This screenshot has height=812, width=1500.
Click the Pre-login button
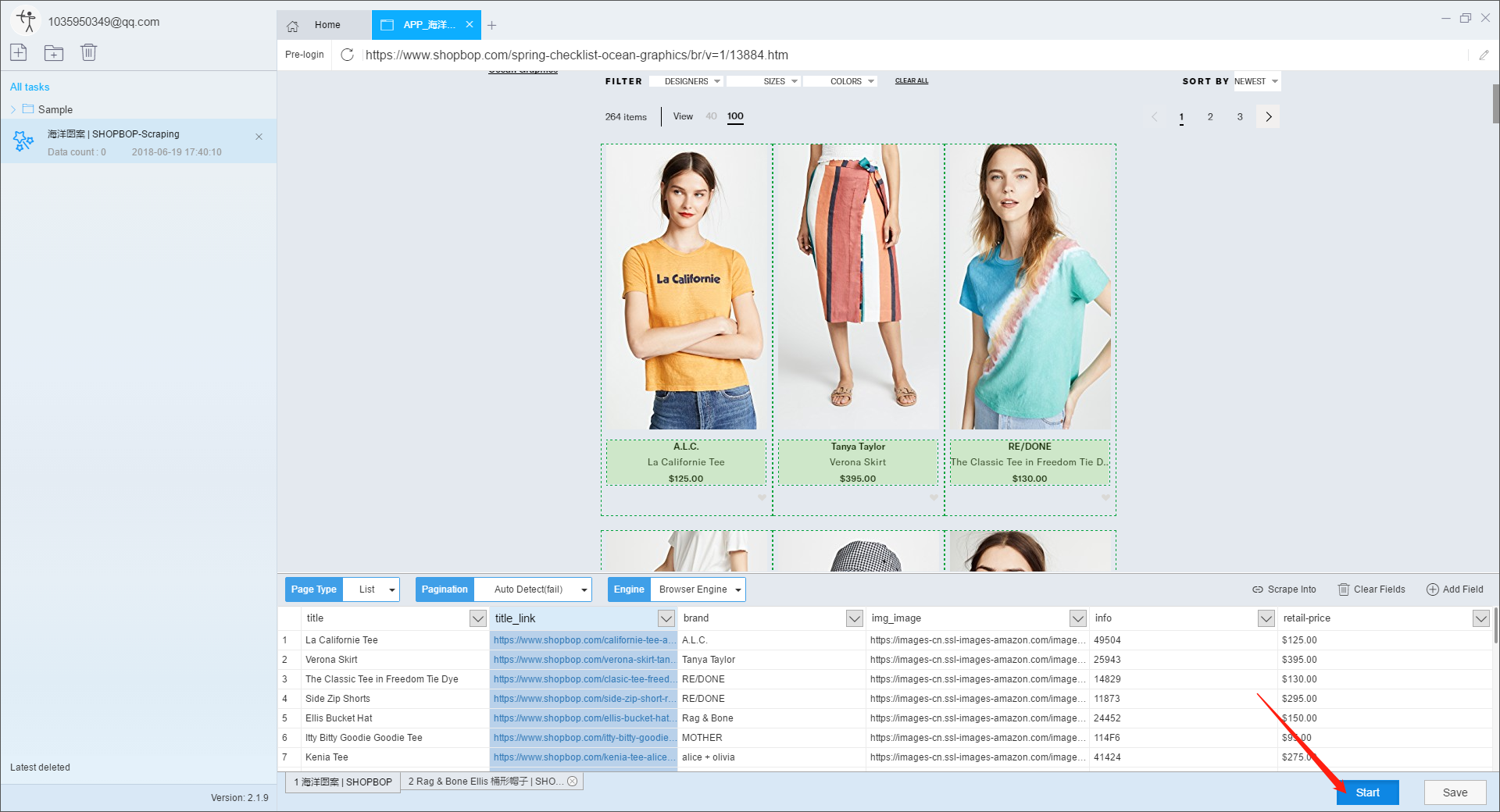coord(305,55)
